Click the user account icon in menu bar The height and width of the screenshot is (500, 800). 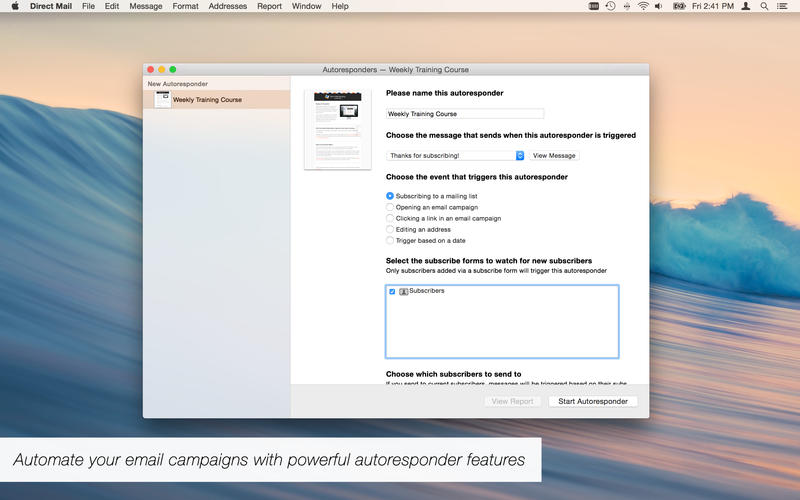(745, 6)
